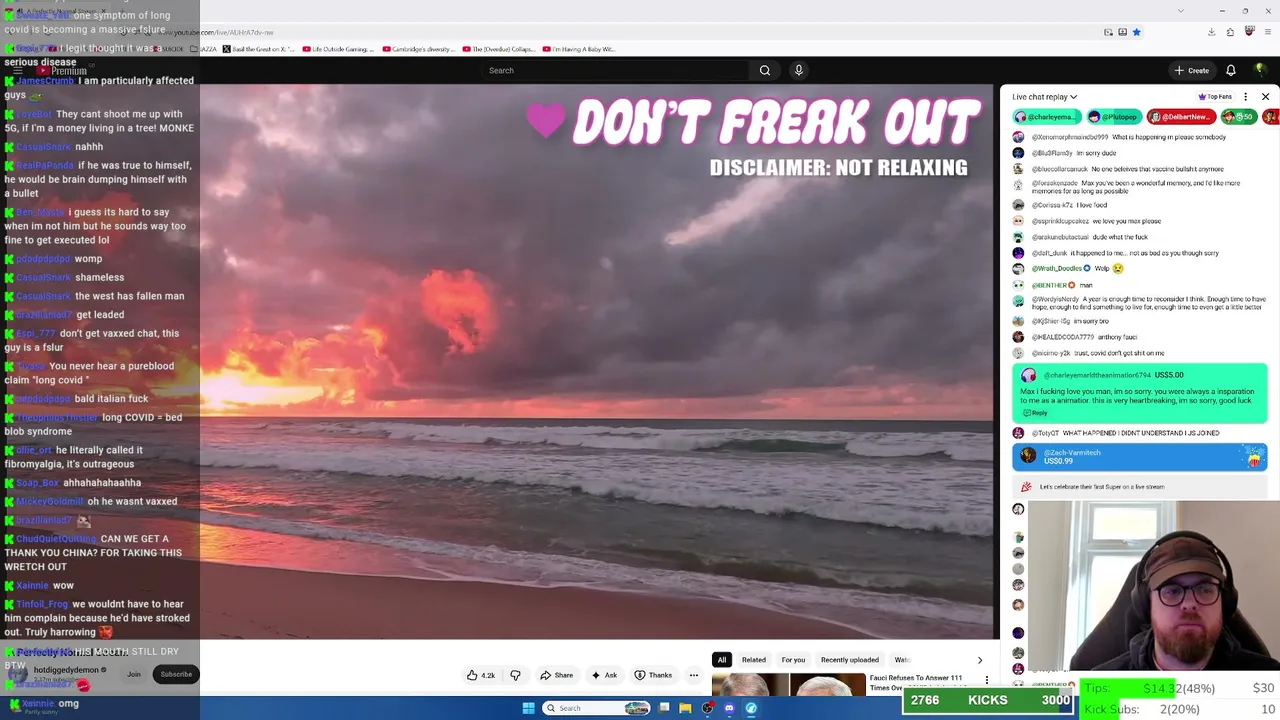Bookmark star icon in address bar

tap(1136, 32)
